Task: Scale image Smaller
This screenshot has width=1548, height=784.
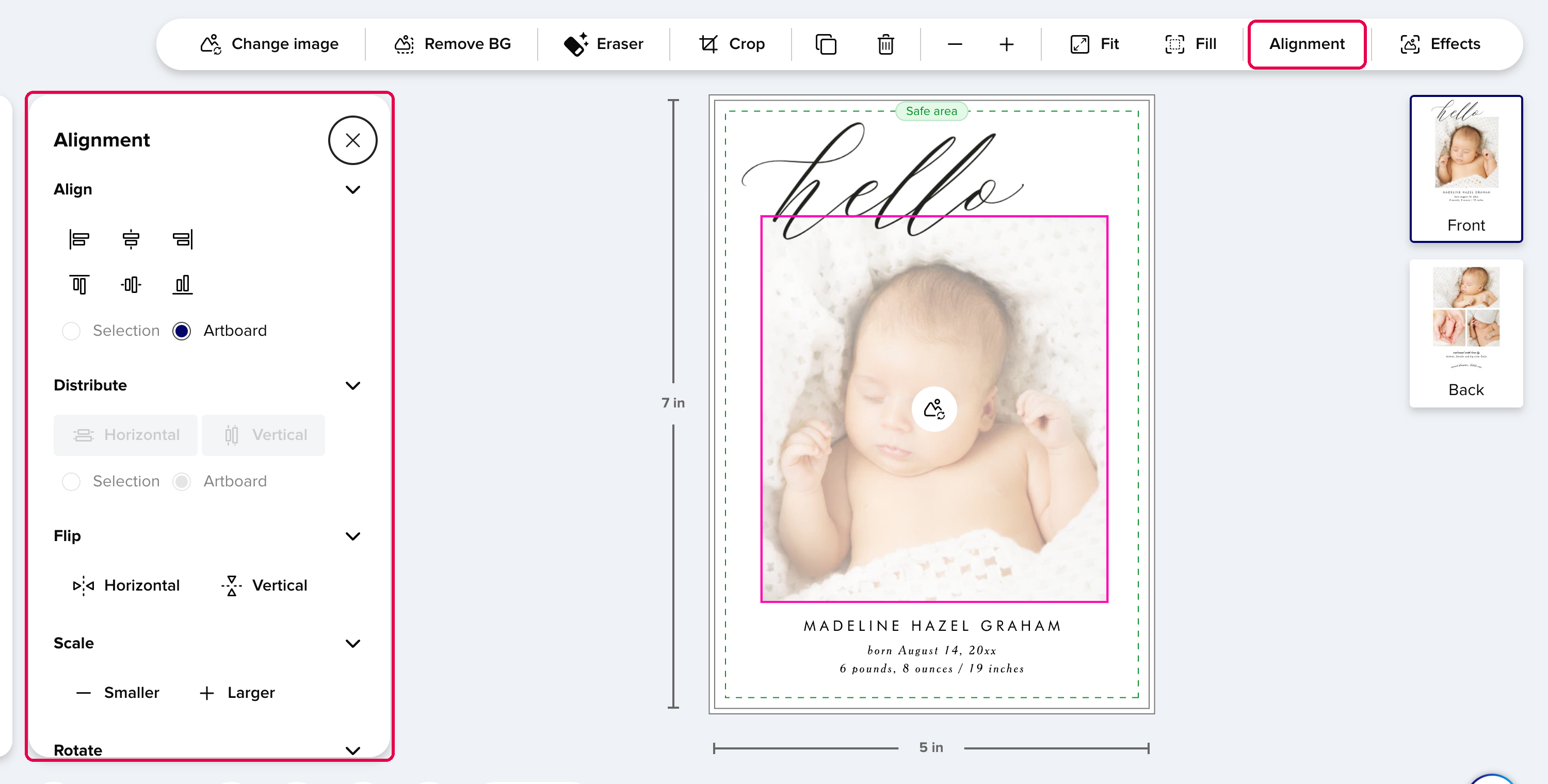Action: tap(117, 693)
